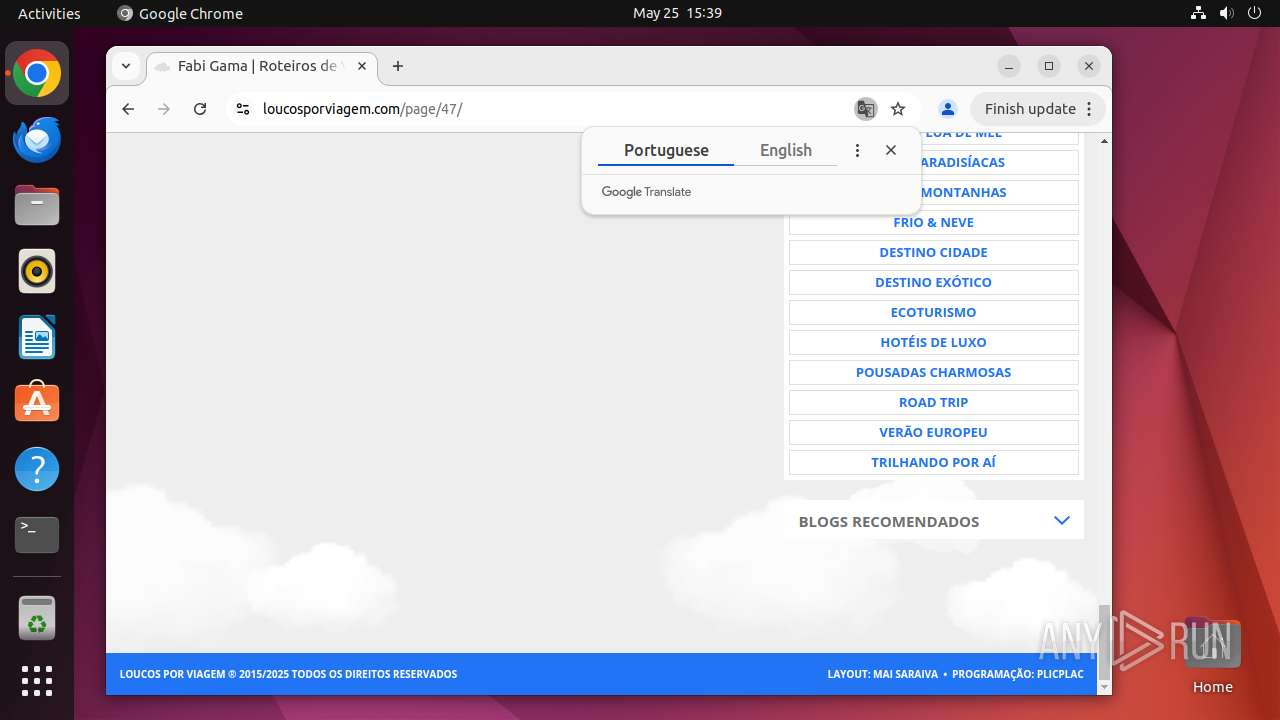Open LibreOffice Writer from the dock
Viewport: 1280px width, 720px height.
point(37,337)
